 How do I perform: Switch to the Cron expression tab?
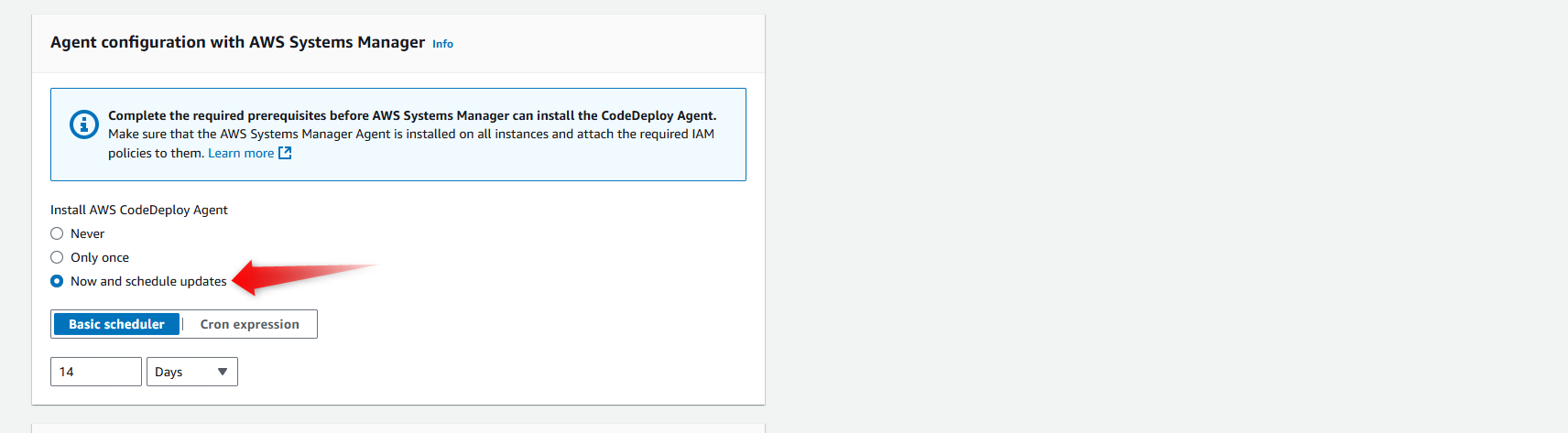(x=250, y=324)
